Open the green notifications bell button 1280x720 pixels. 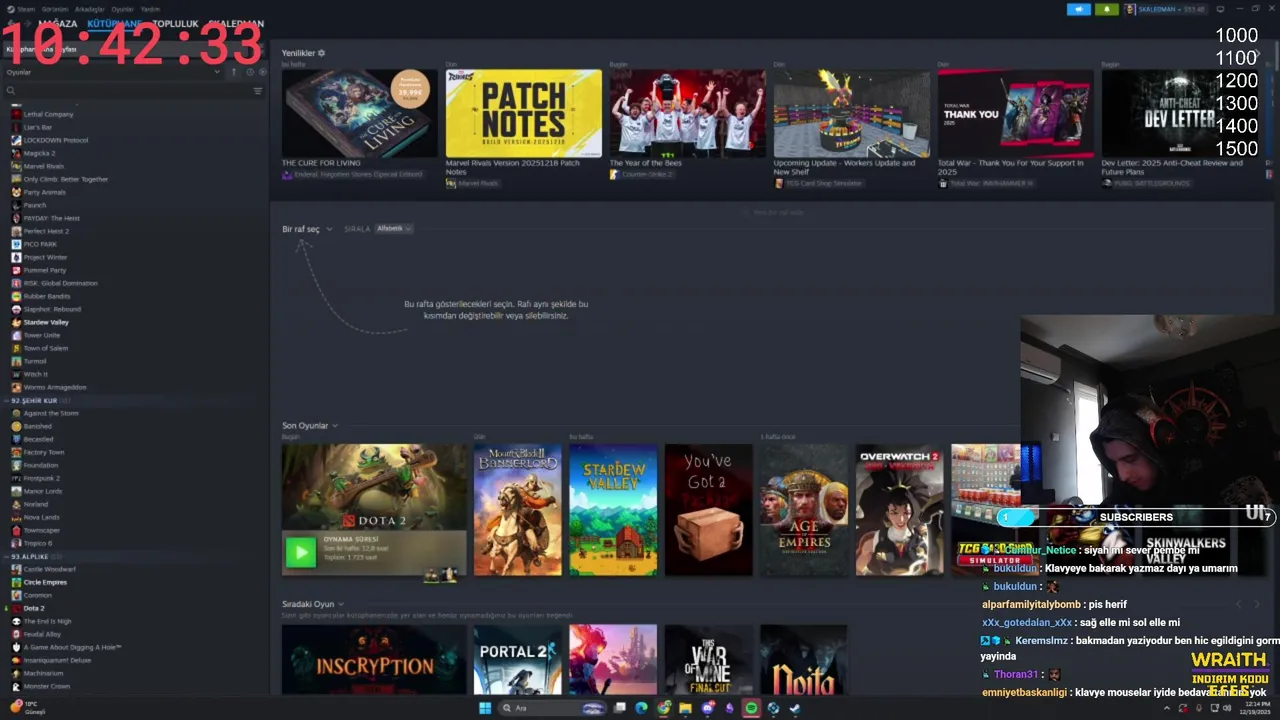click(x=1106, y=9)
